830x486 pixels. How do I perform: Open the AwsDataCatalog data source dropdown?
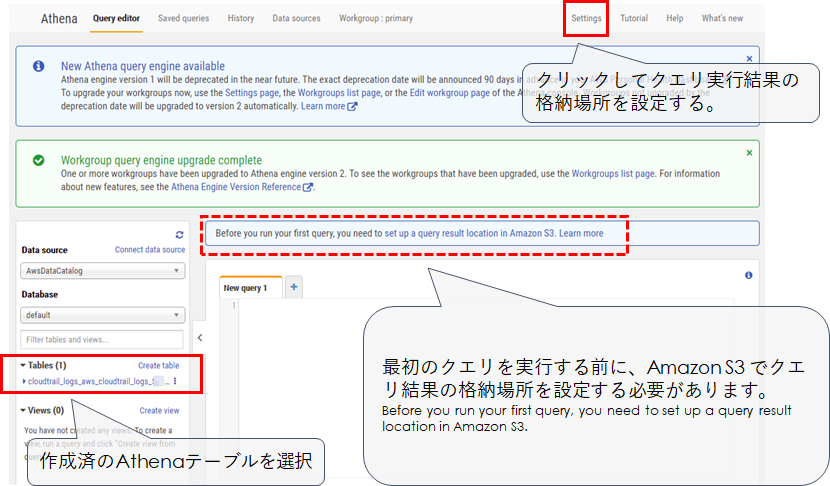click(103, 271)
